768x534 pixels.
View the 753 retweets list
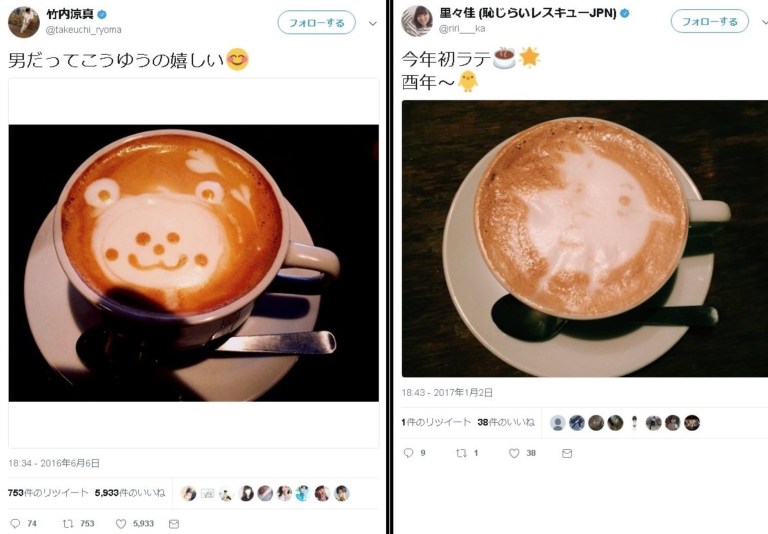(48, 493)
